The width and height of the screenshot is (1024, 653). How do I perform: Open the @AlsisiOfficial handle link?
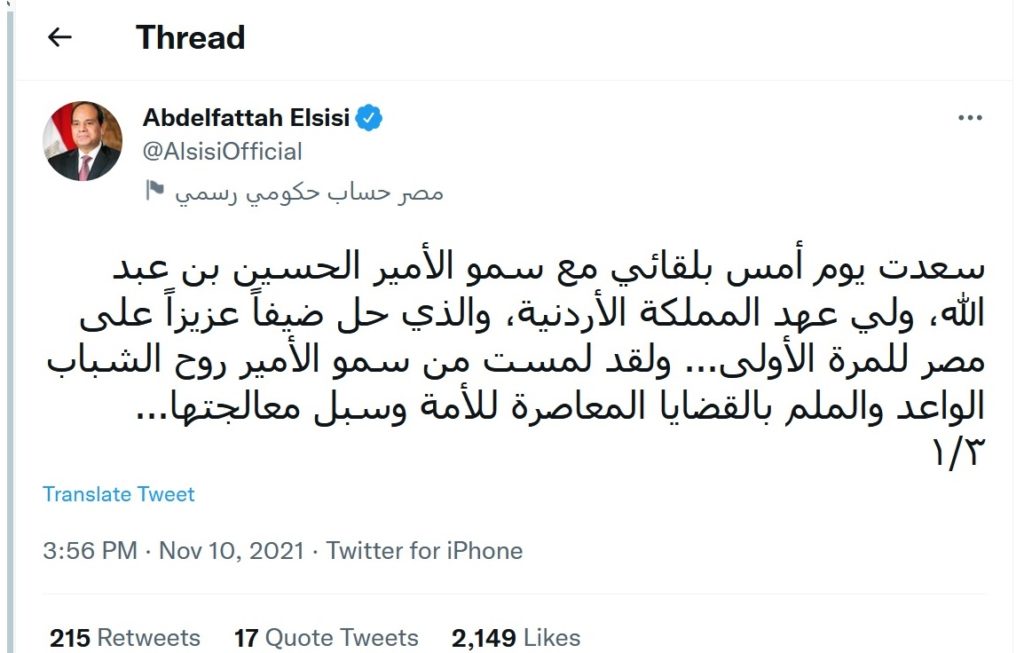(x=222, y=152)
